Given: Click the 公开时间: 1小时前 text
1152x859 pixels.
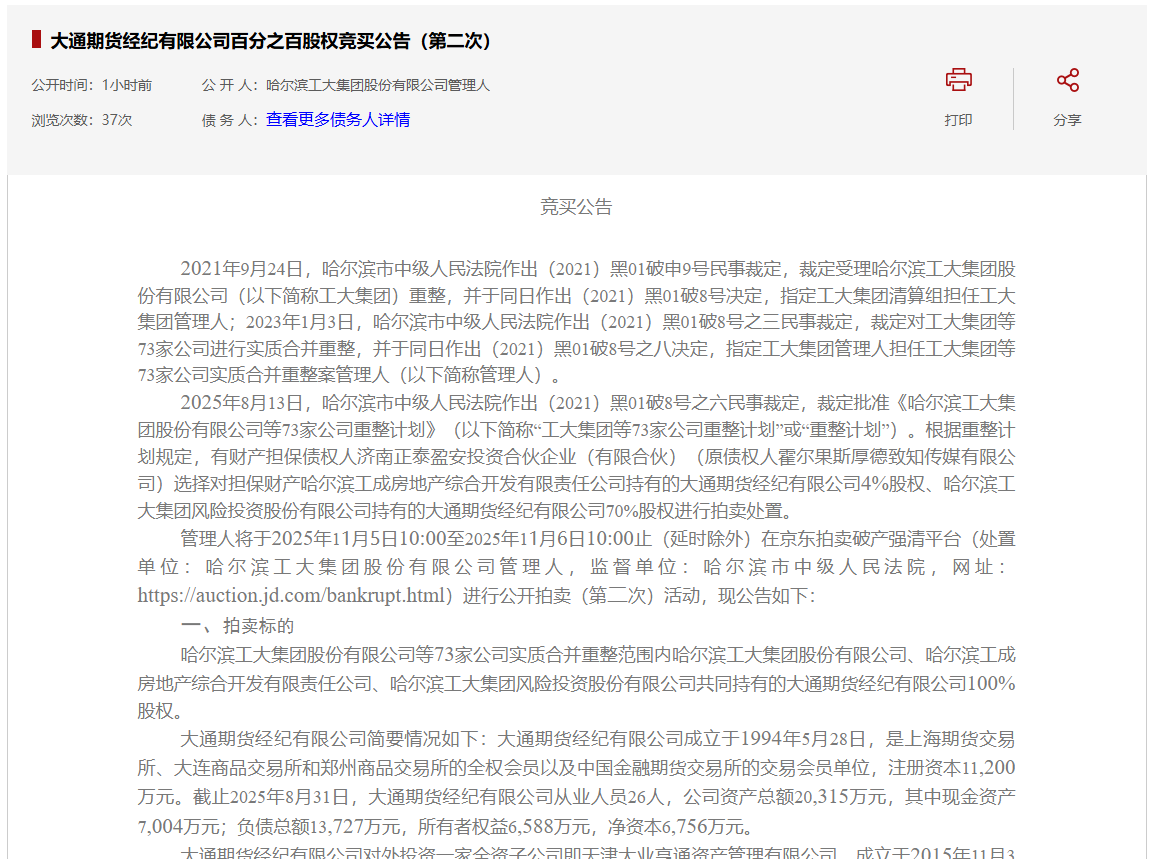Looking at the screenshot, I should pyautogui.click(x=92, y=85).
